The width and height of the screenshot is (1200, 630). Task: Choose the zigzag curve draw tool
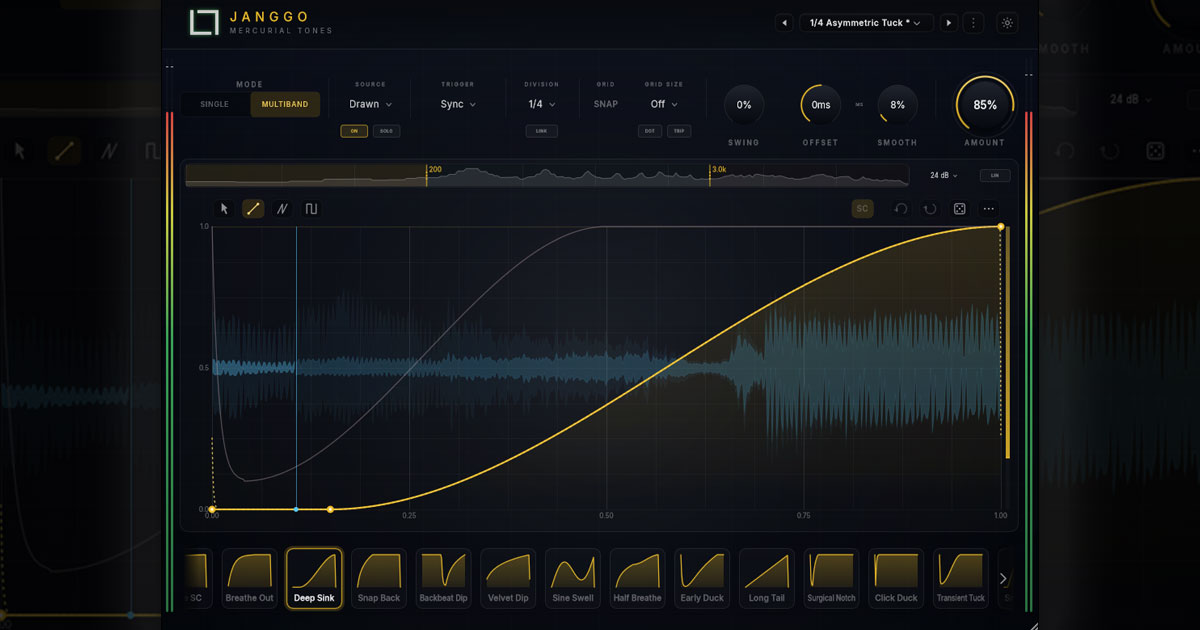[x=282, y=209]
